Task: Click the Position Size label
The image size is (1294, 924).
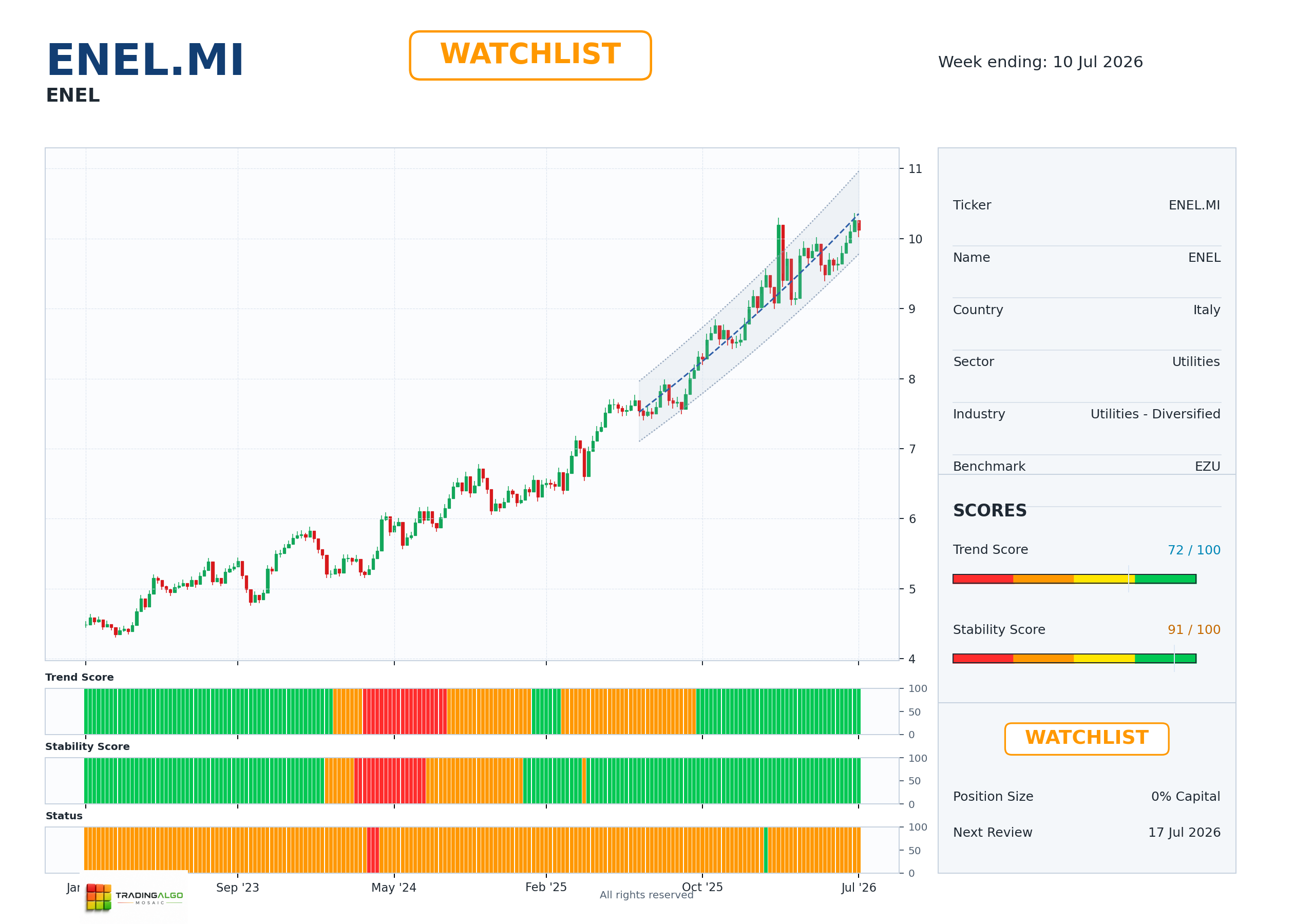Action: coord(993,797)
